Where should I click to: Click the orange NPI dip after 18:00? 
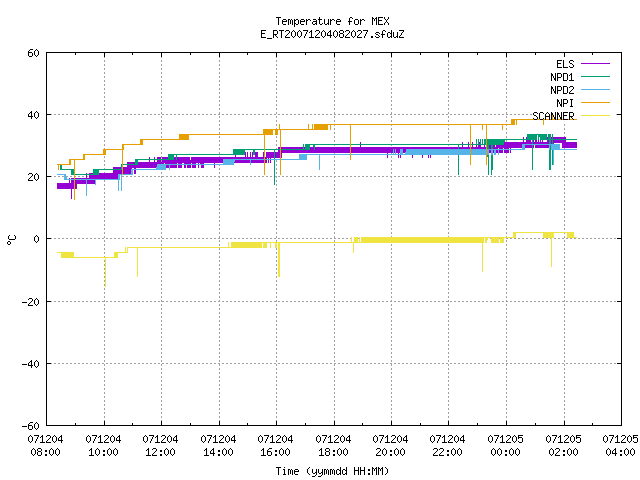(x=351, y=142)
